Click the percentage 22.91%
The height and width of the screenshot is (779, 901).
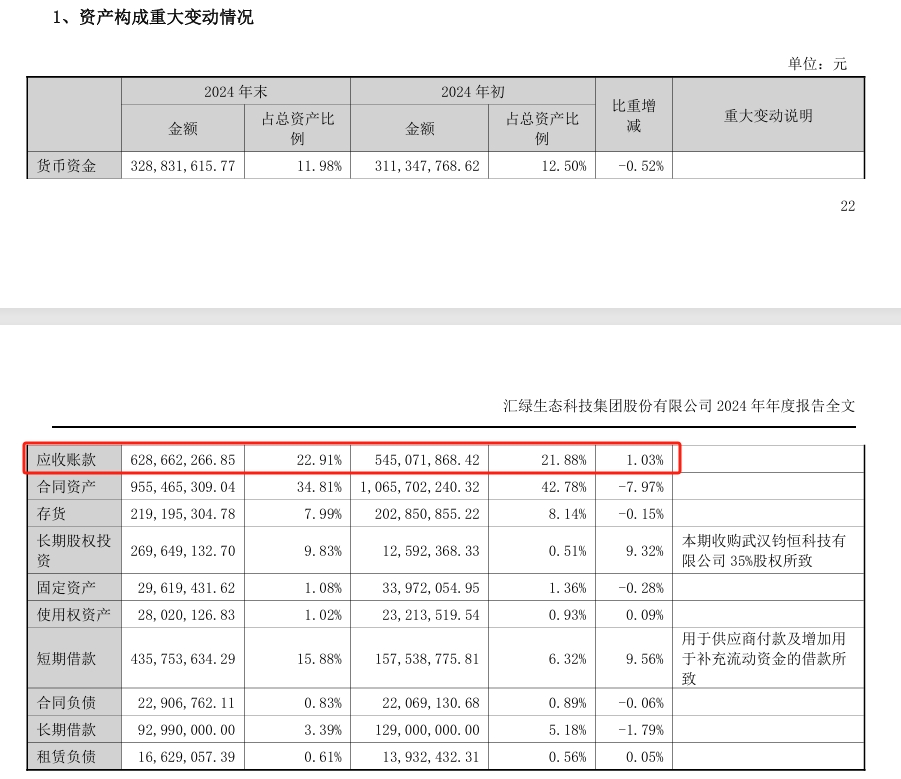pyautogui.click(x=319, y=460)
